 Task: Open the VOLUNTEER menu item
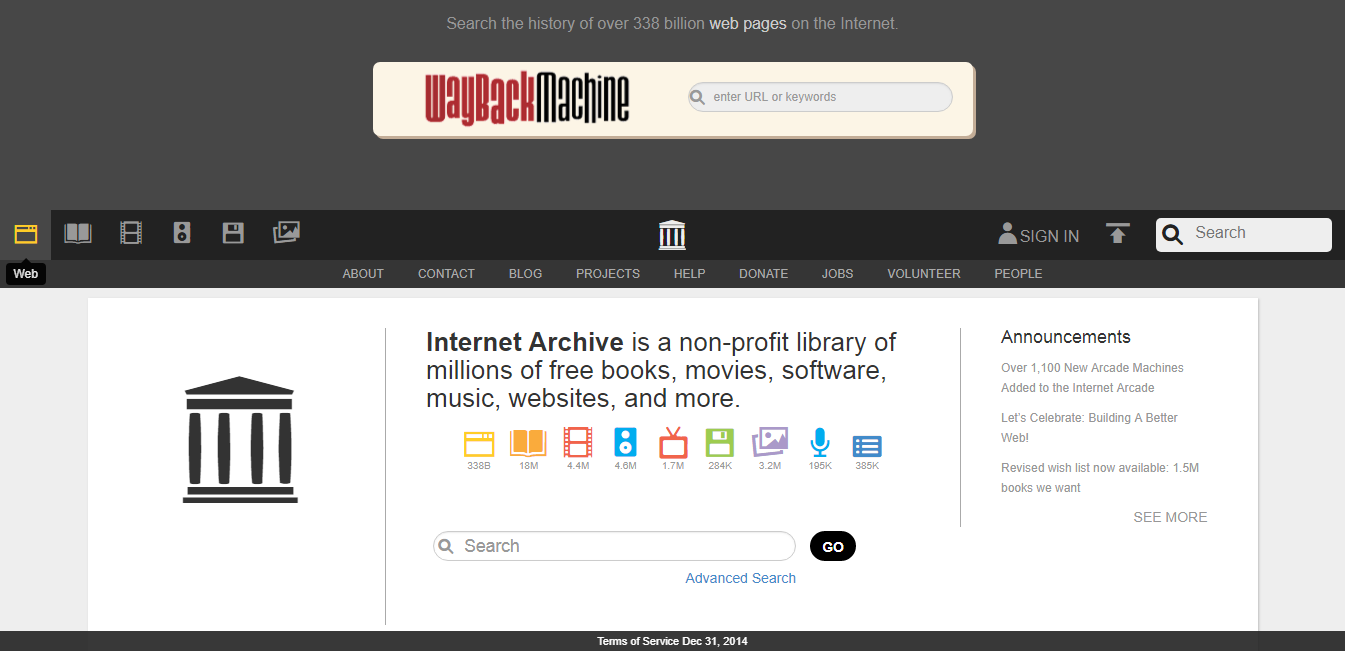(x=924, y=274)
